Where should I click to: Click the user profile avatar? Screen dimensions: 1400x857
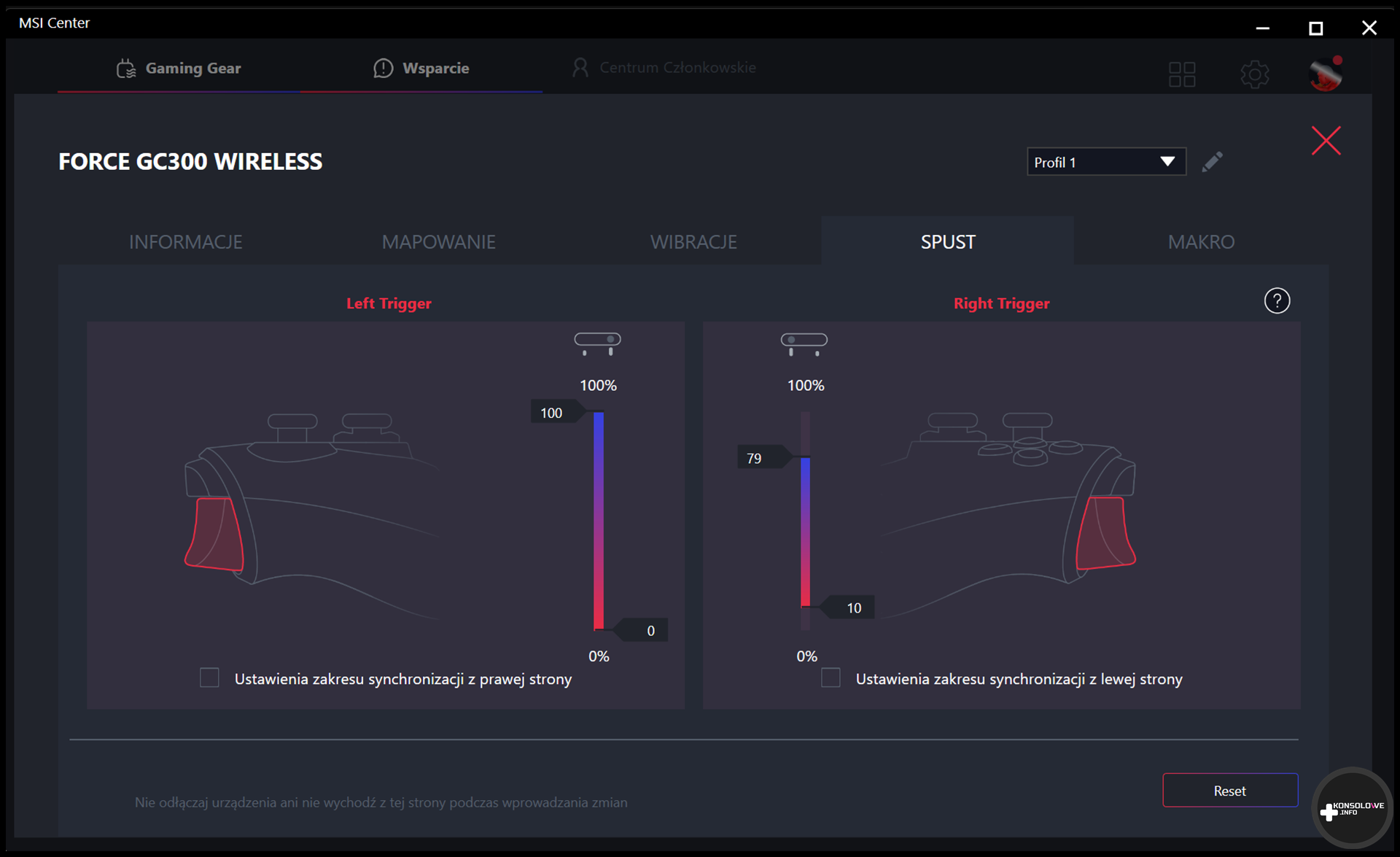[1325, 74]
